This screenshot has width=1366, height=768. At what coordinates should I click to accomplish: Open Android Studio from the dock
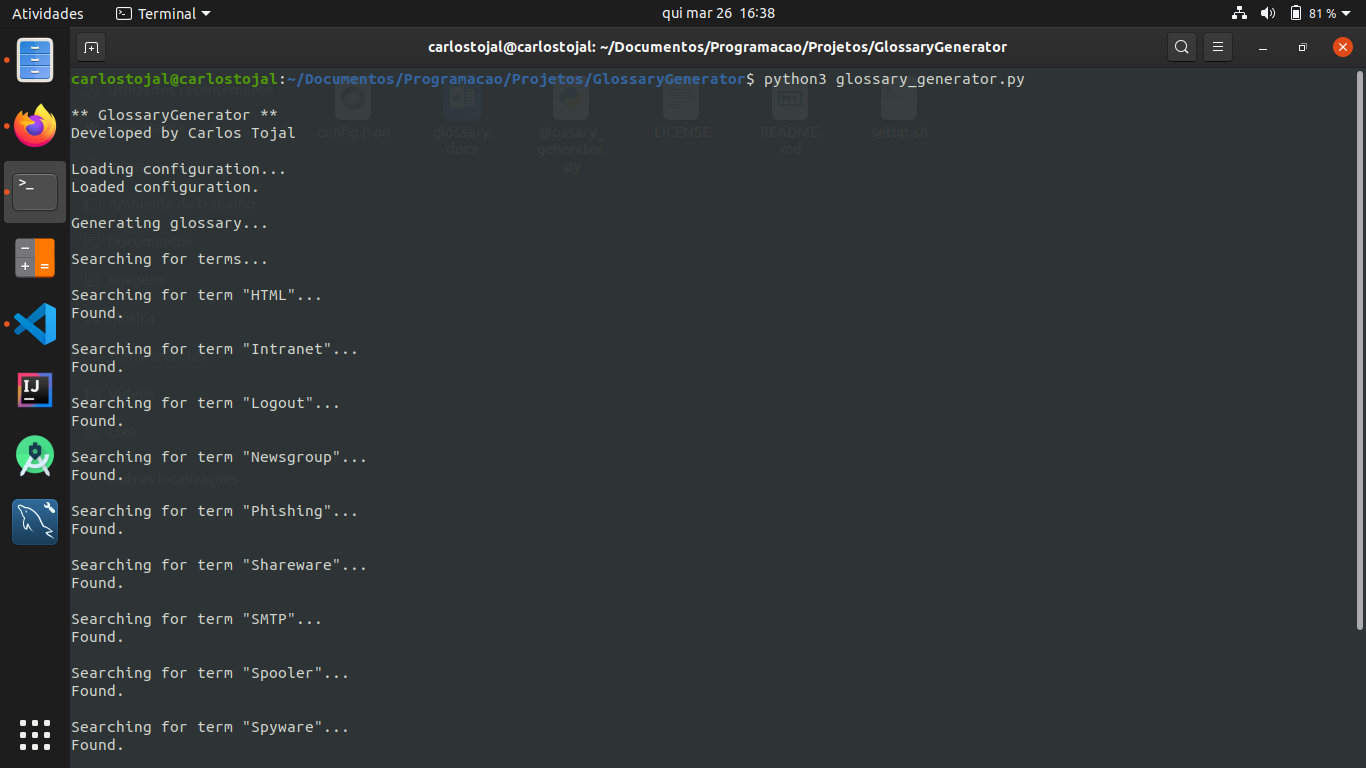[x=35, y=456]
